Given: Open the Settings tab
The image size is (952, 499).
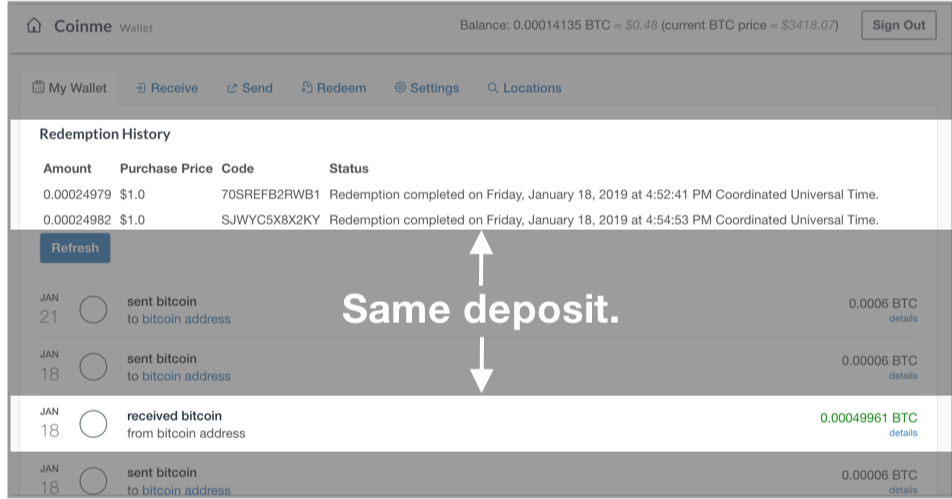Looking at the screenshot, I should (x=427, y=88).
